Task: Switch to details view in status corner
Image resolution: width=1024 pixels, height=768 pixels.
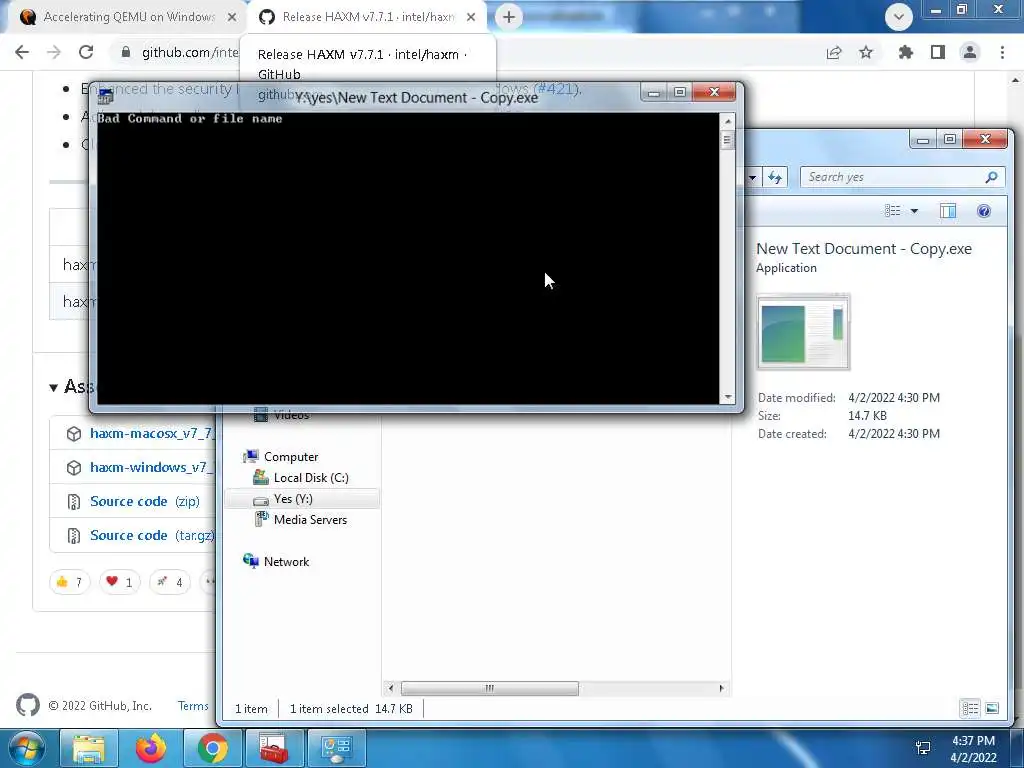Action: 970,709
